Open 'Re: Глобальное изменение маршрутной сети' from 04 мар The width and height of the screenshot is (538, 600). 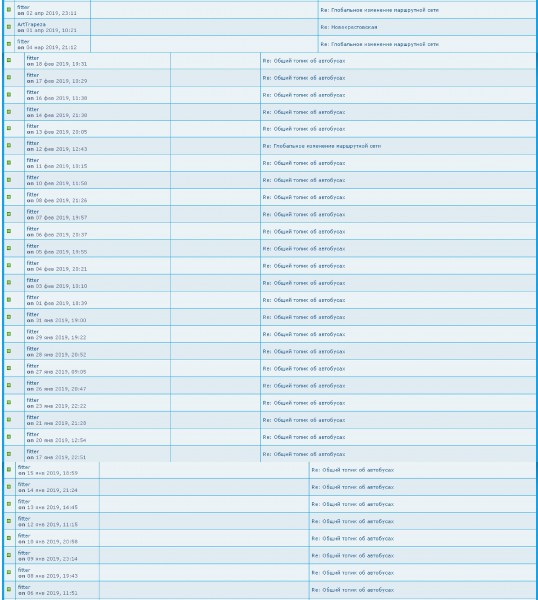(380, 44)
